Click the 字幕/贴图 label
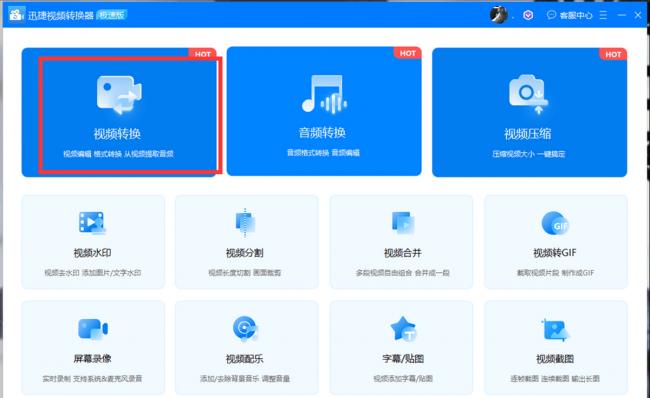 (x=403, y=359)
